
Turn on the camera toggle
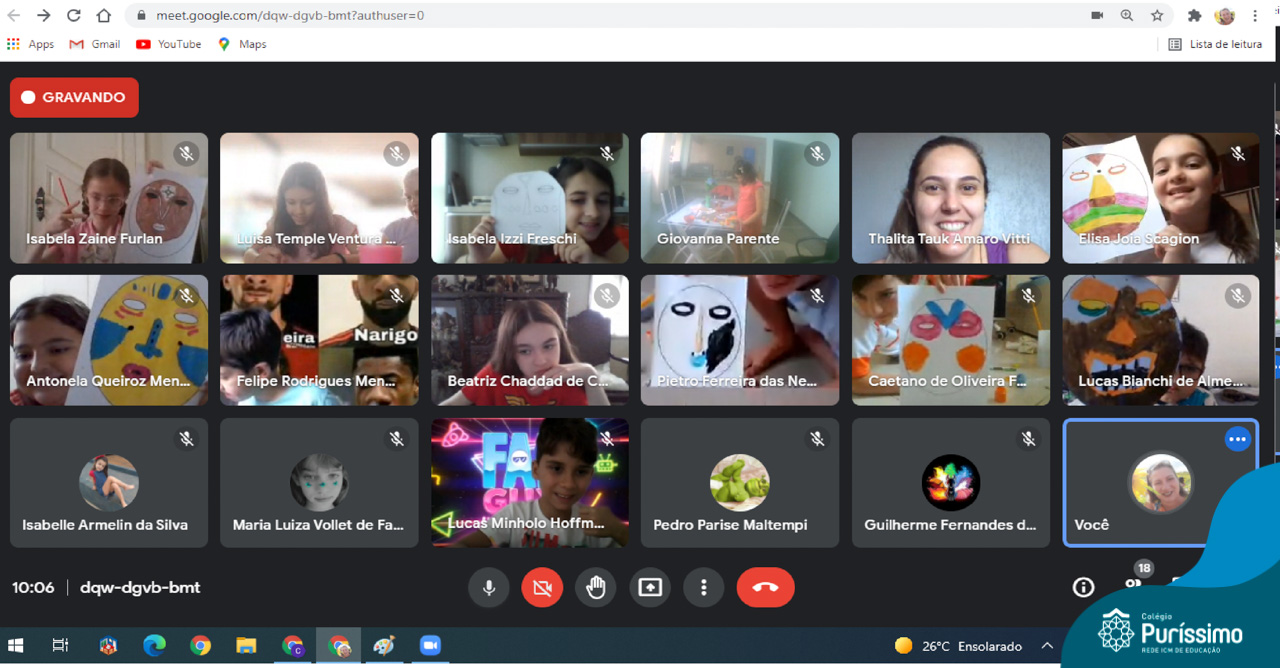542,588
